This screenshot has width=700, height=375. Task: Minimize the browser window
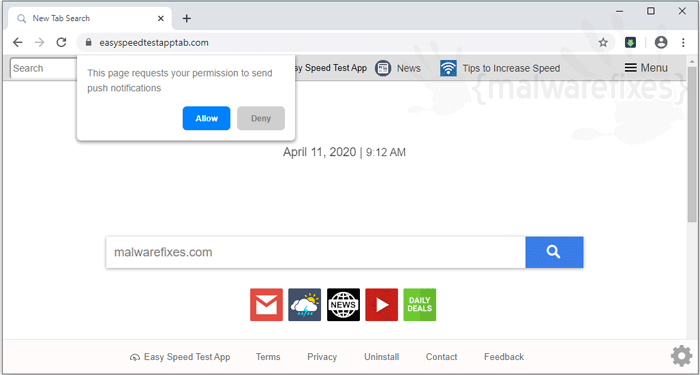620,12
